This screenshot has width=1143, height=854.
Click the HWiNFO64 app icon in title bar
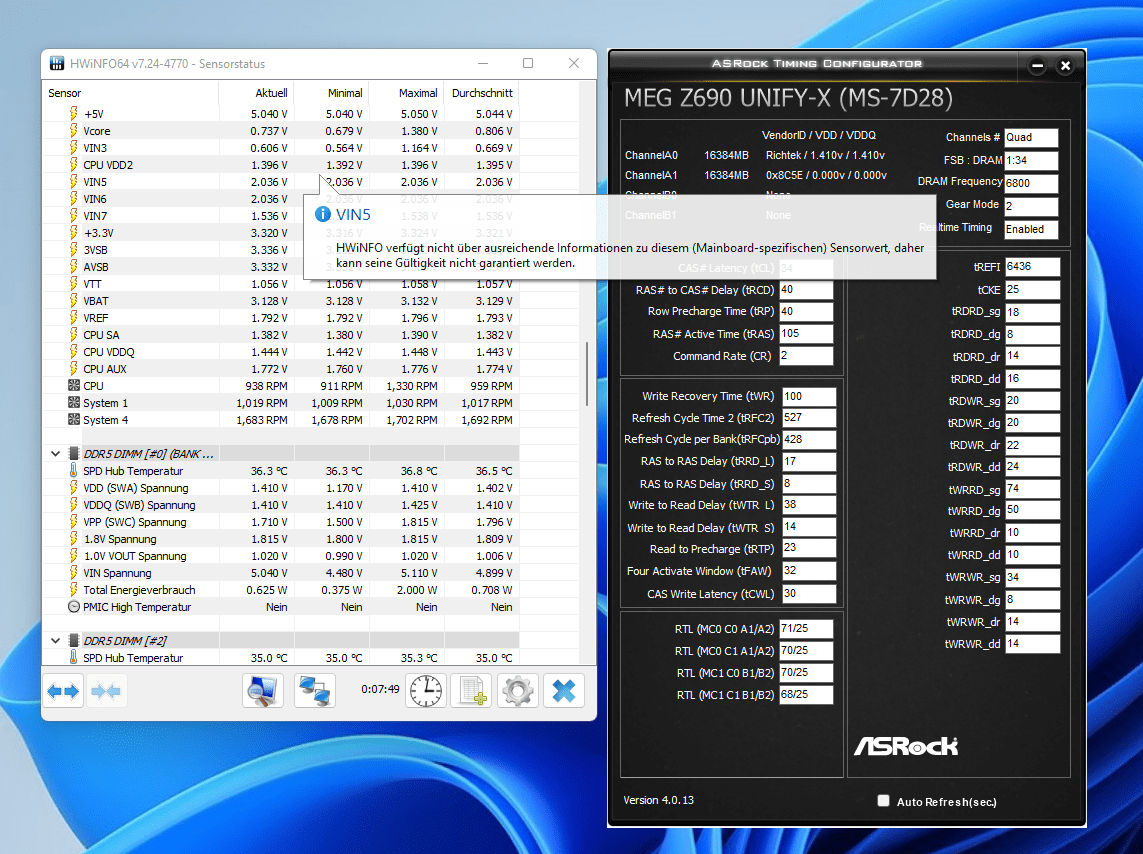coord(57,63)
